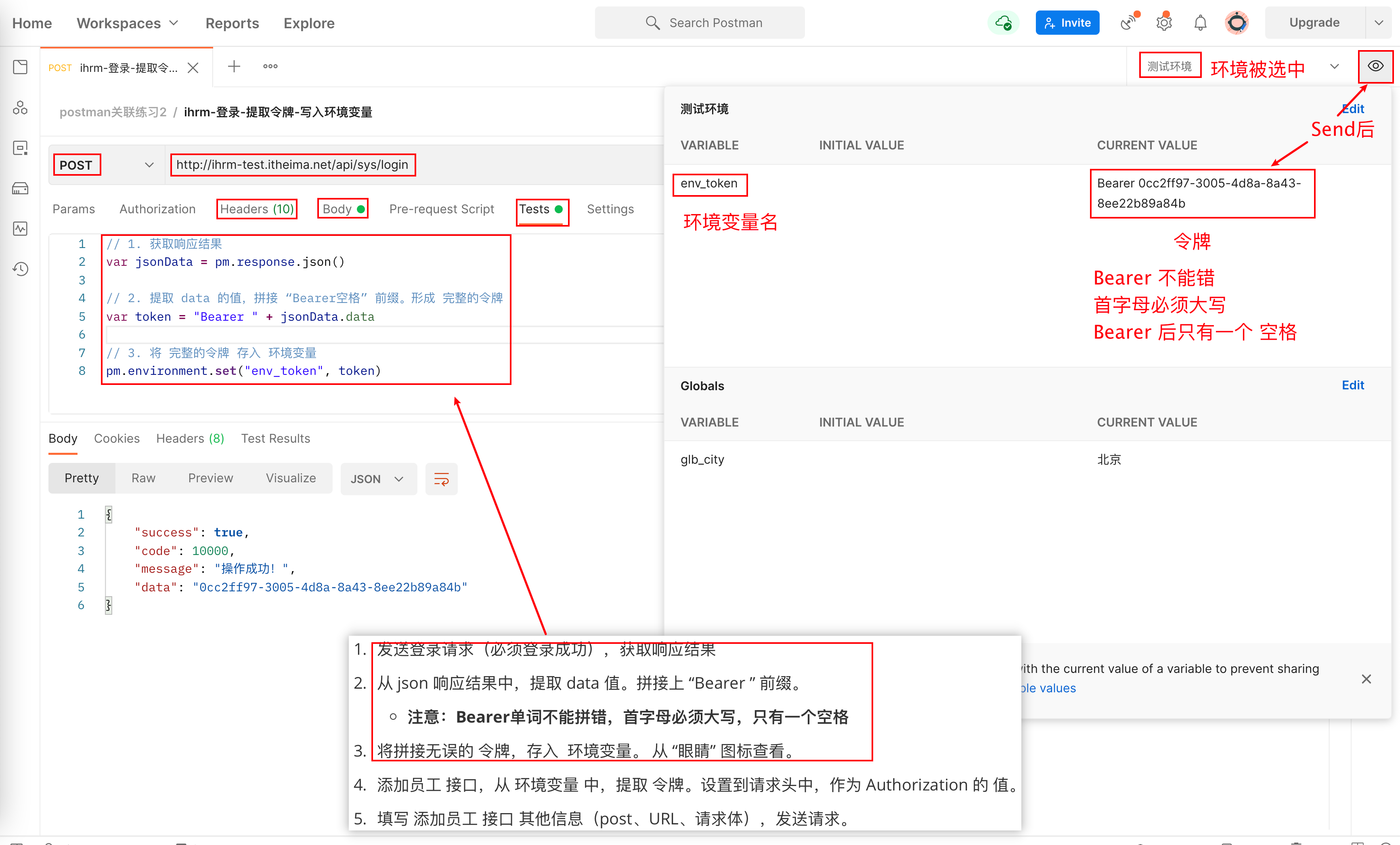Select the Visualize view

[x=290, y=478]
